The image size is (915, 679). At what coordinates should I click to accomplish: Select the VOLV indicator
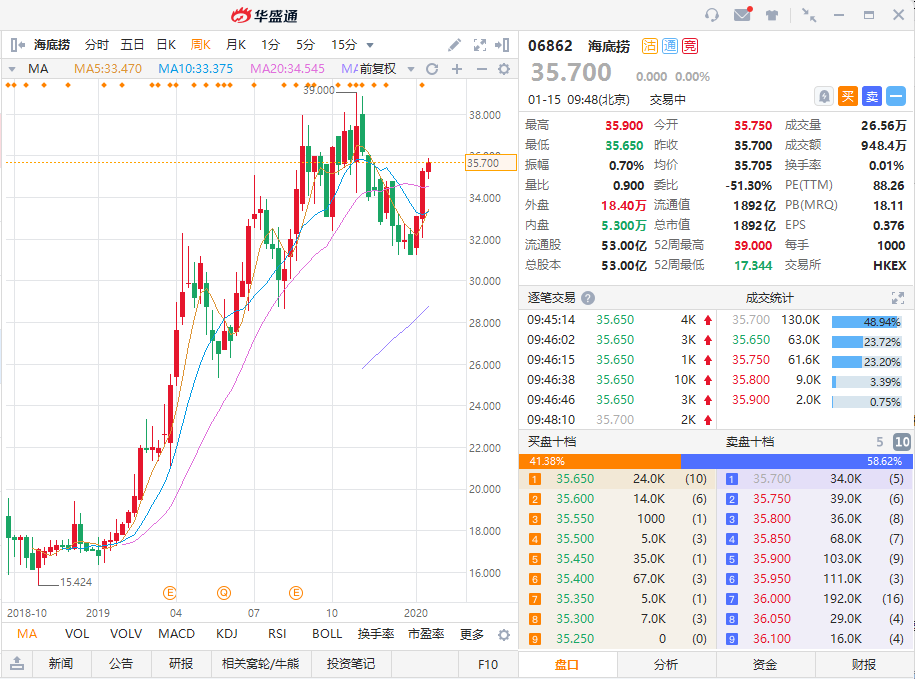pyautogui.click(x=126, y=634)
